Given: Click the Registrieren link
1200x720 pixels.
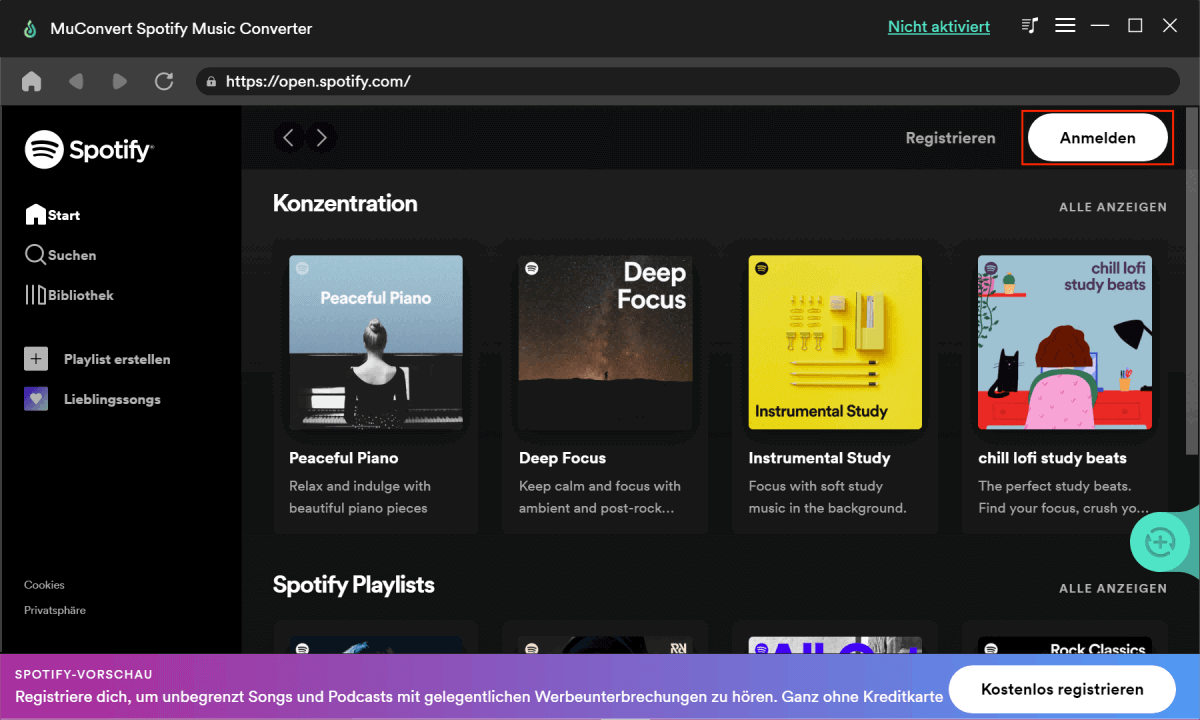Looking at the screenshot, I should tap(950, 138).
